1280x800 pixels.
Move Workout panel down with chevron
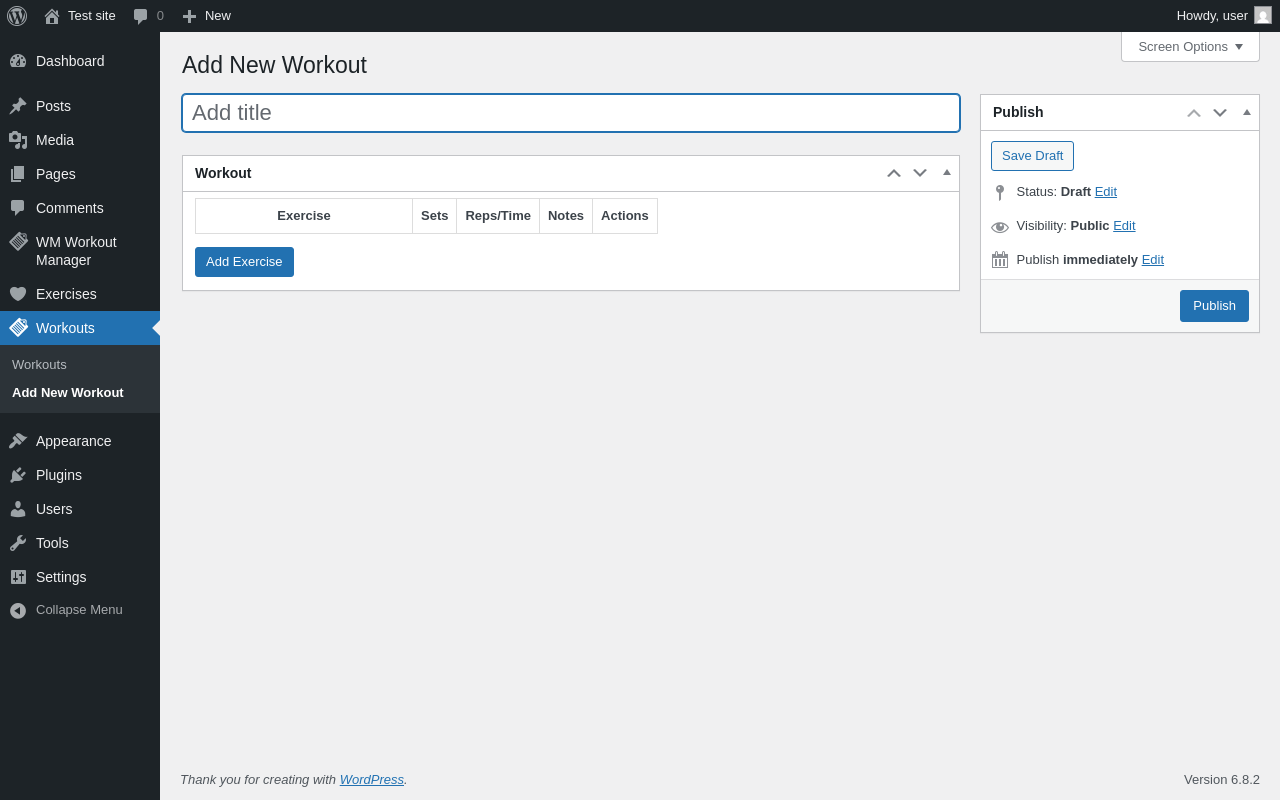920,173
